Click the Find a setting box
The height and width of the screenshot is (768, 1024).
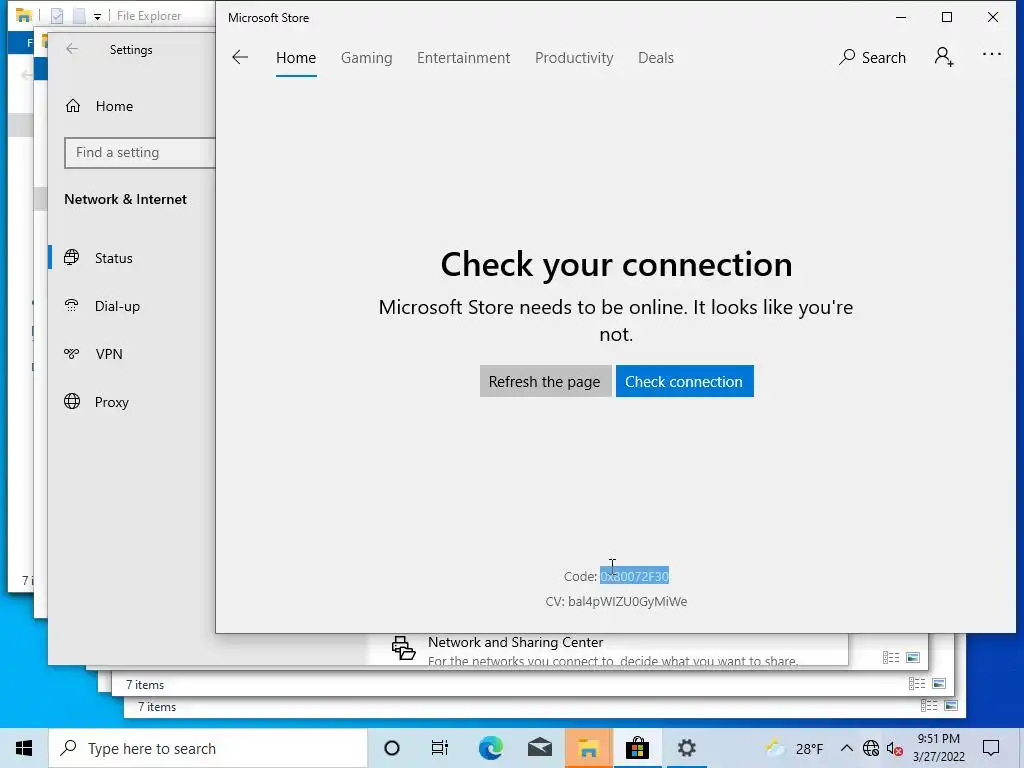click(x=140, y=152)
